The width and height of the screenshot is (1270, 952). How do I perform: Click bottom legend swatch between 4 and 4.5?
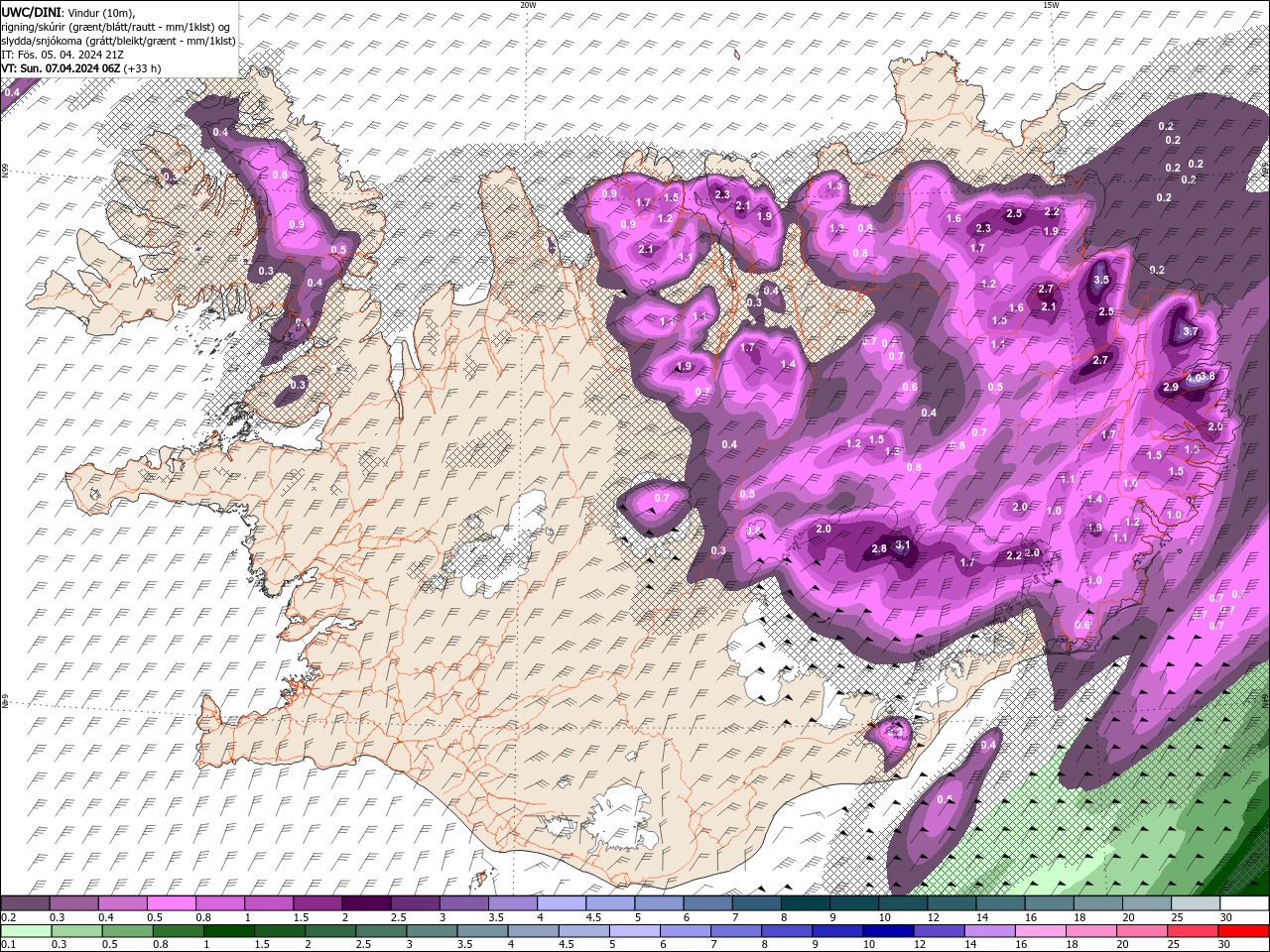tap(532, 931)
